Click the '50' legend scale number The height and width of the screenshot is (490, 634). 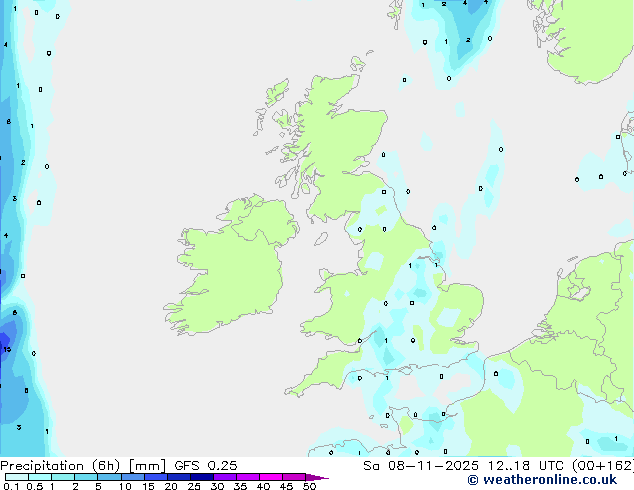coord(309,486)
